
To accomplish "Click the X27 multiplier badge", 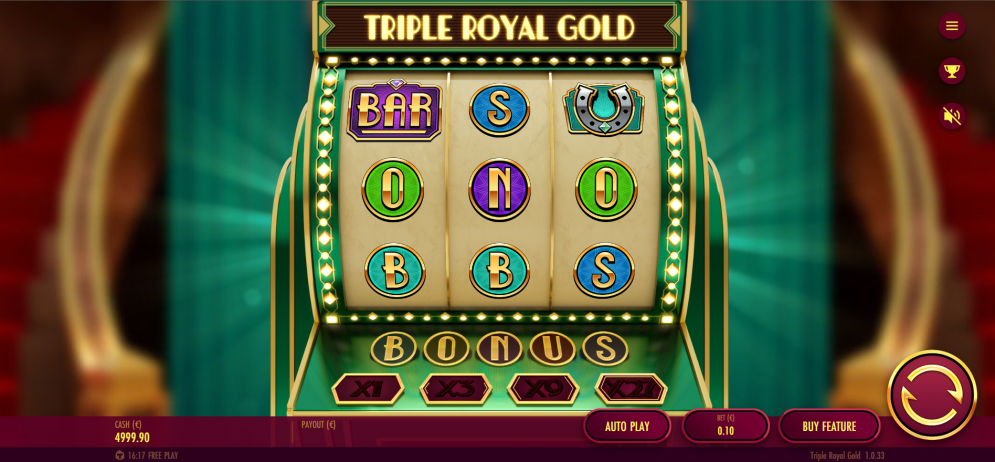I will [x=631, y=388].
